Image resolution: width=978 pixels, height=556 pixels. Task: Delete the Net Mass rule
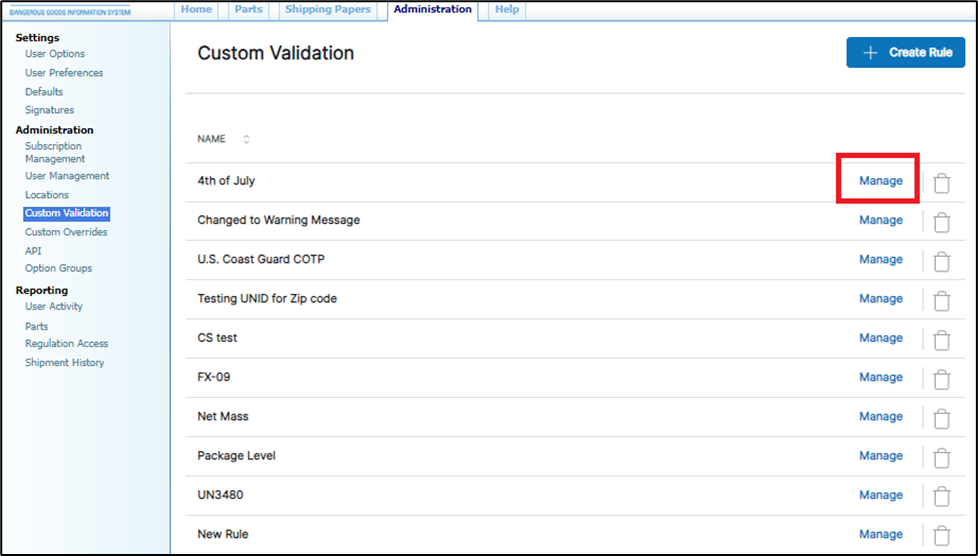pos(941,418)
